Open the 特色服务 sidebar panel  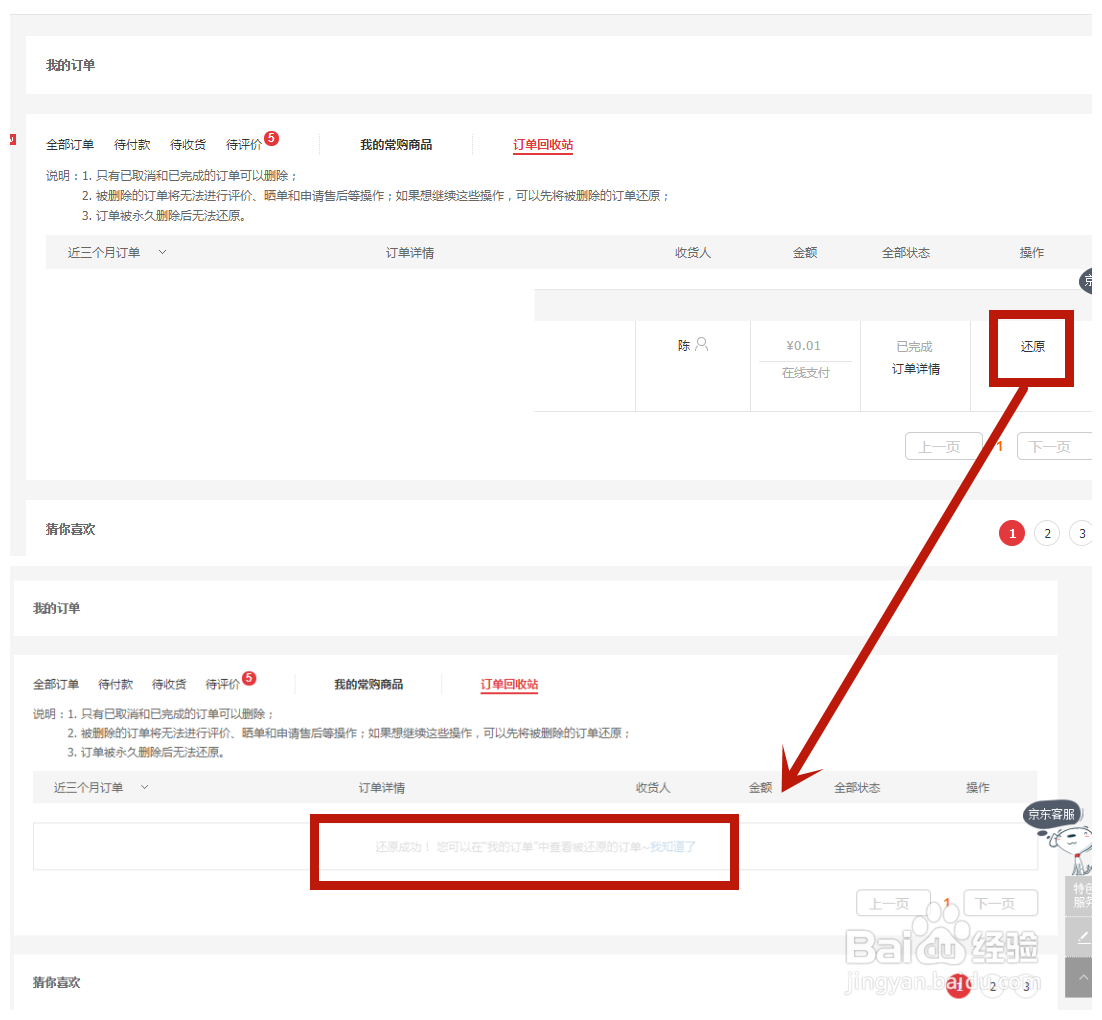[x=1080, y=896]
